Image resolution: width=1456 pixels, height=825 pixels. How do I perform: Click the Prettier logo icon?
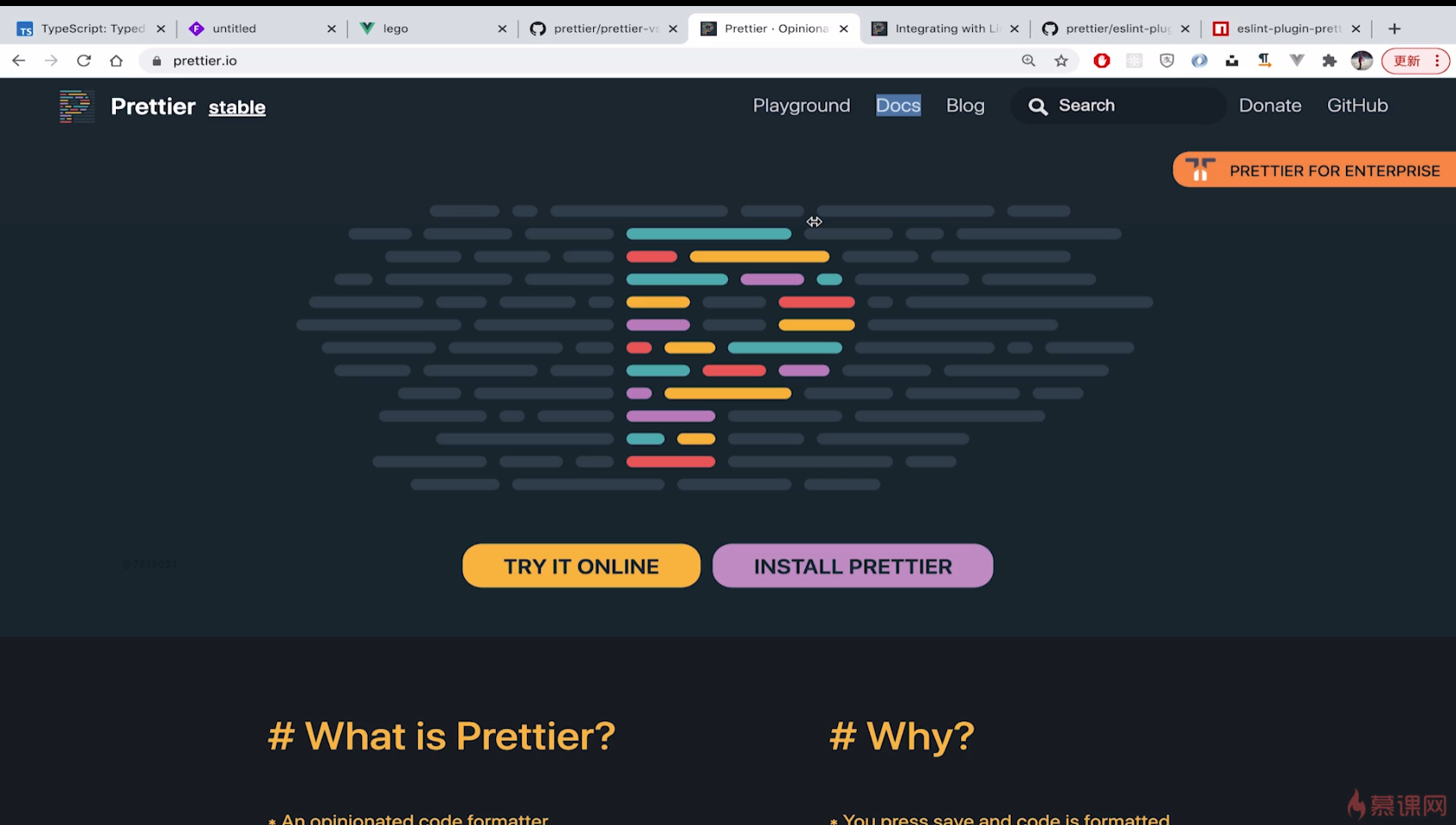tap(76, 107)
